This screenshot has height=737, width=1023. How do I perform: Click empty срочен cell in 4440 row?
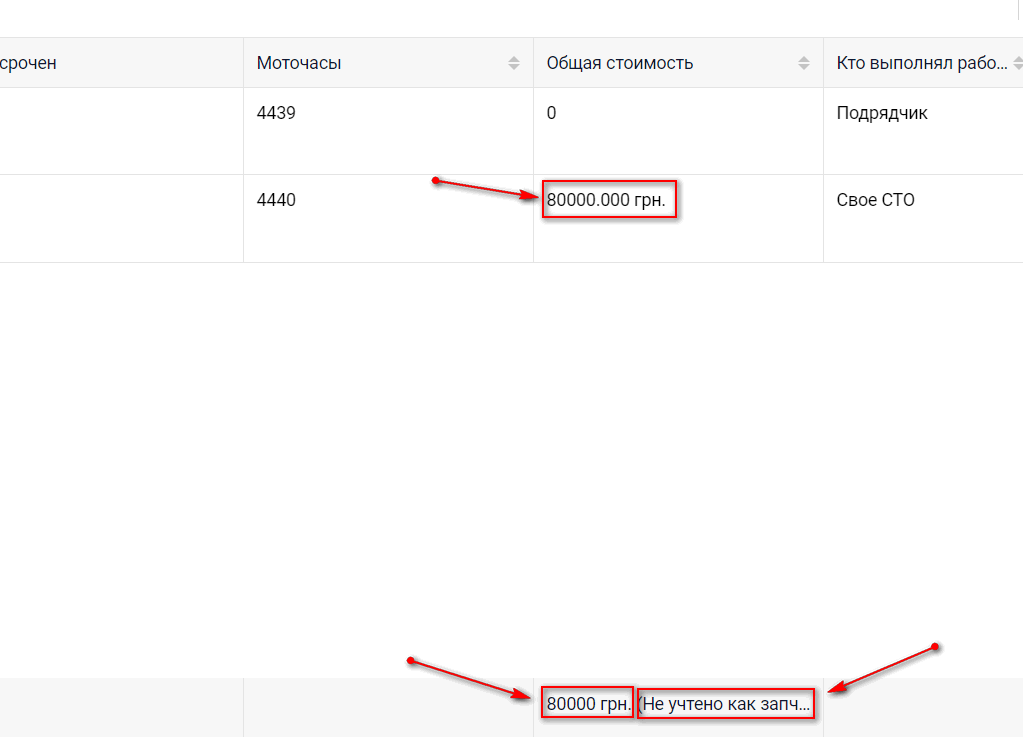click(x=120, y=218)
